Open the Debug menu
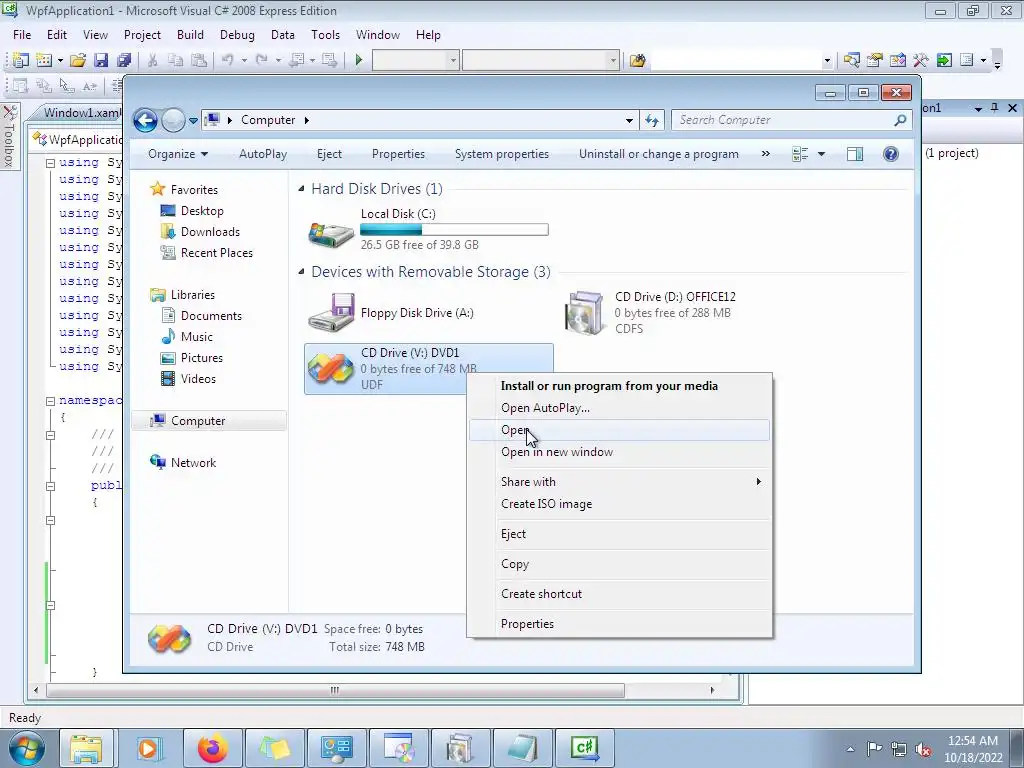The width and height of the screenshot is (1024, 768). 237,35
